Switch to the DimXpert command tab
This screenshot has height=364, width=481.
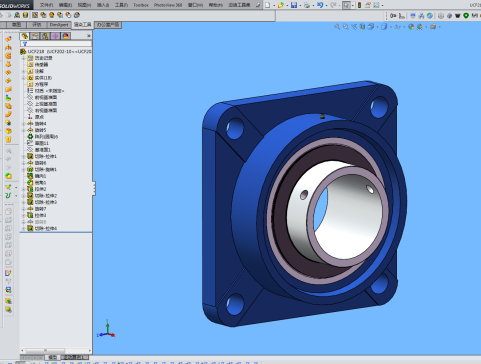[59, 25]
